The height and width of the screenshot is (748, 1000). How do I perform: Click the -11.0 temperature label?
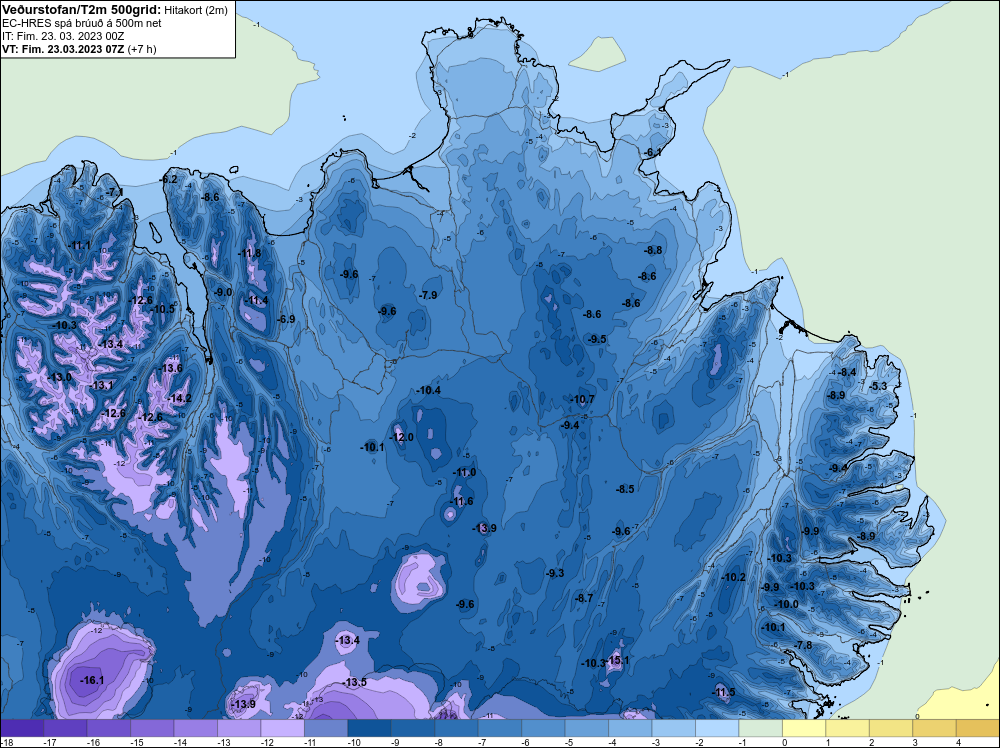pos(464,473)
